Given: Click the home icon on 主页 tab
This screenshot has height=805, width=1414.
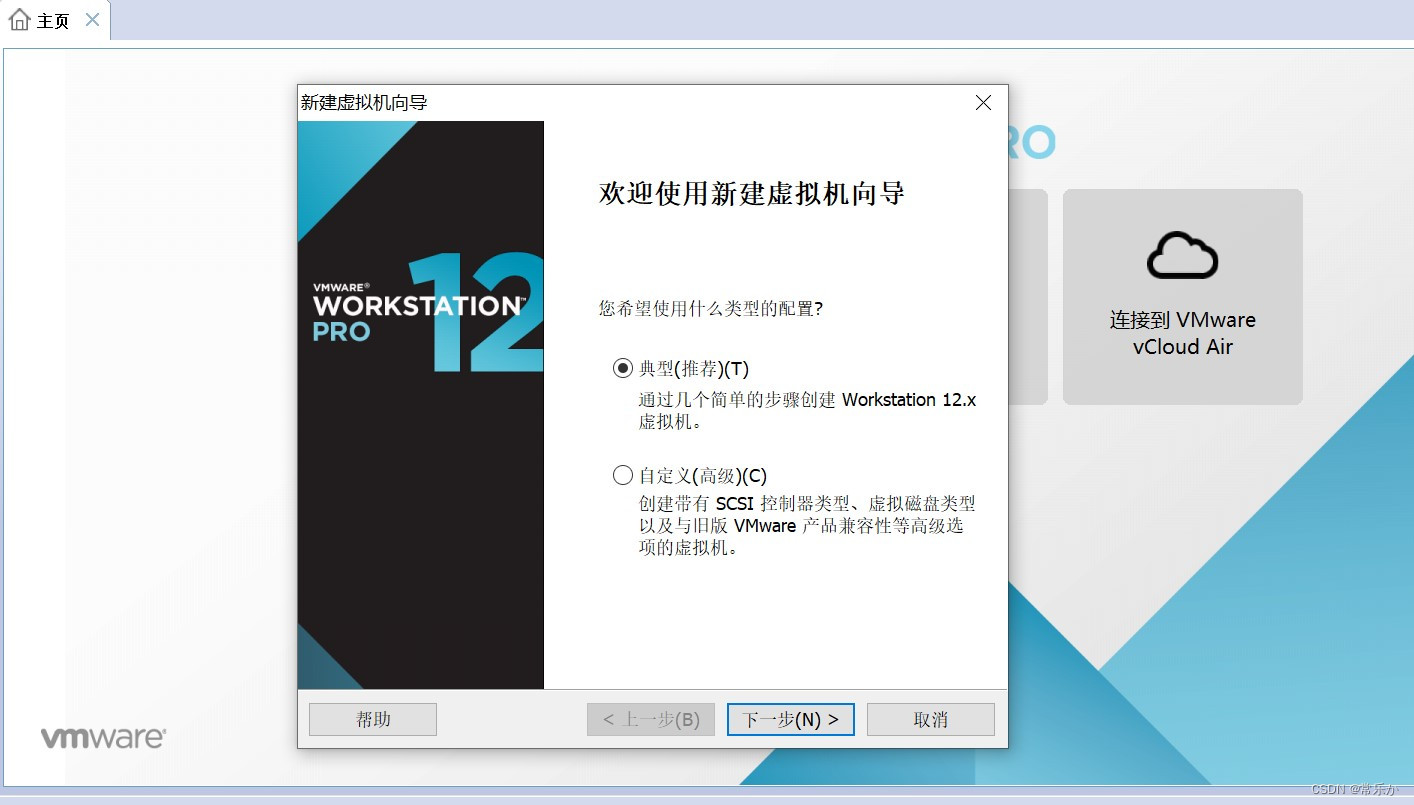Looking at the screenshot, I should point(19,20).
